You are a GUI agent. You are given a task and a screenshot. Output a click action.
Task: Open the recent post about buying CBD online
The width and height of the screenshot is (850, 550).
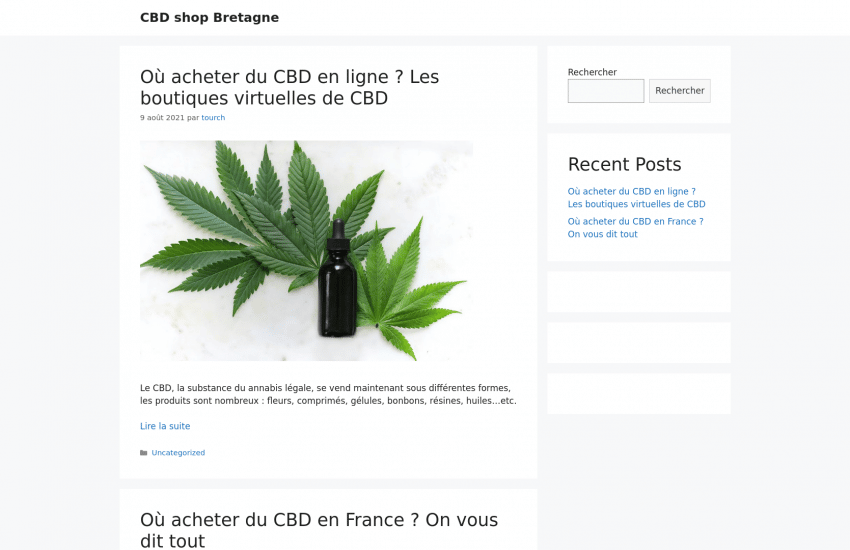pos(636,198)
